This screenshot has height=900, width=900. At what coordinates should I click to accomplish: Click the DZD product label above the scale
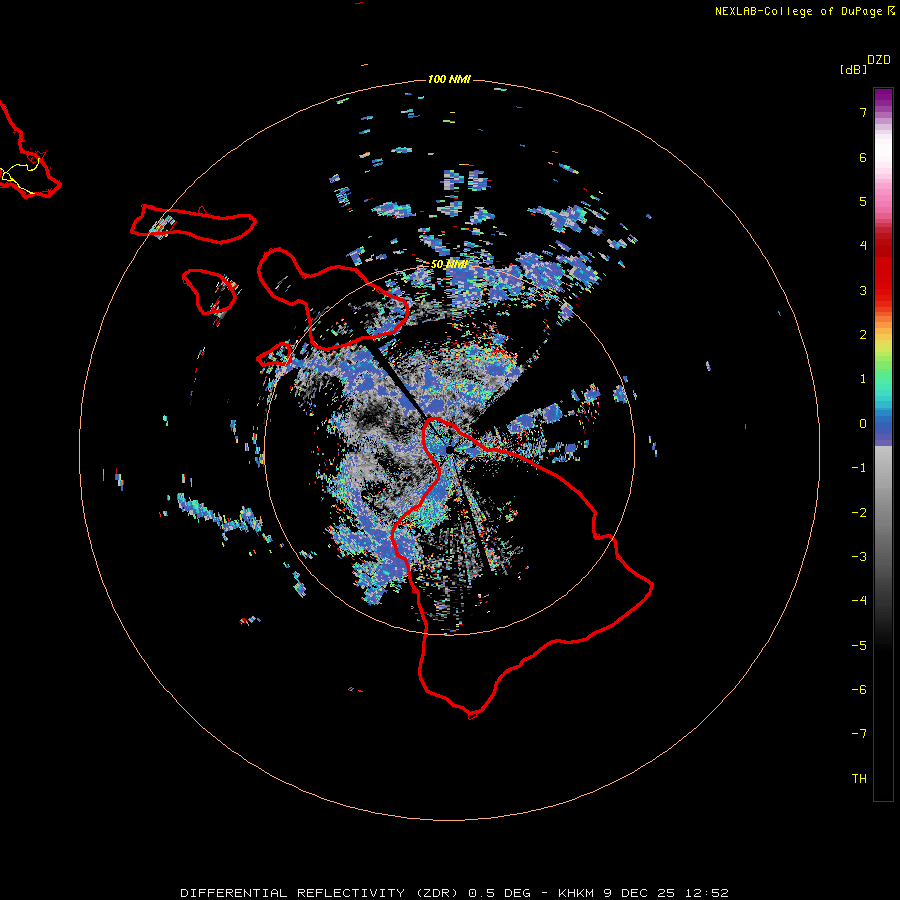tap(879, 60)
